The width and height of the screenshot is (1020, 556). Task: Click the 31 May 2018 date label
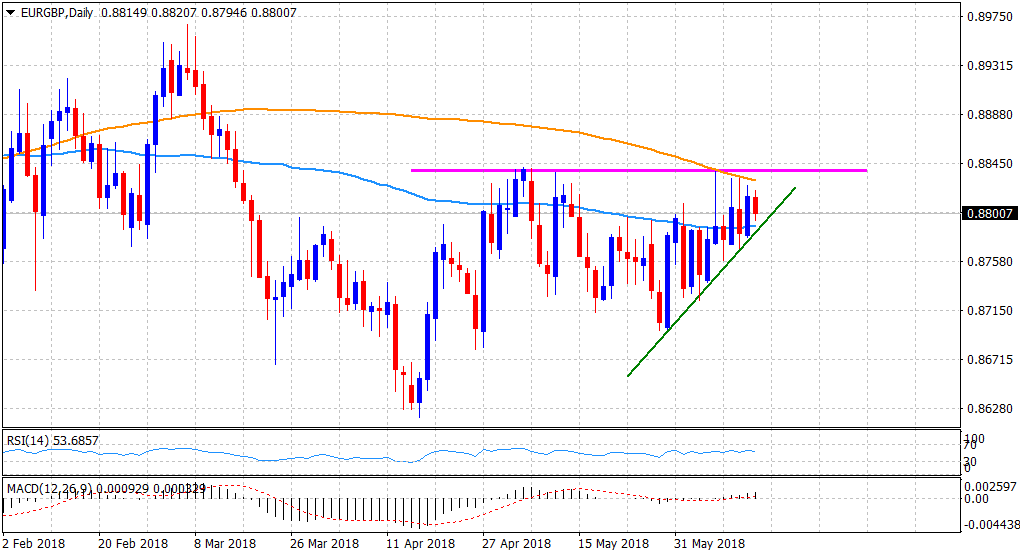click(x=708, y=543)
